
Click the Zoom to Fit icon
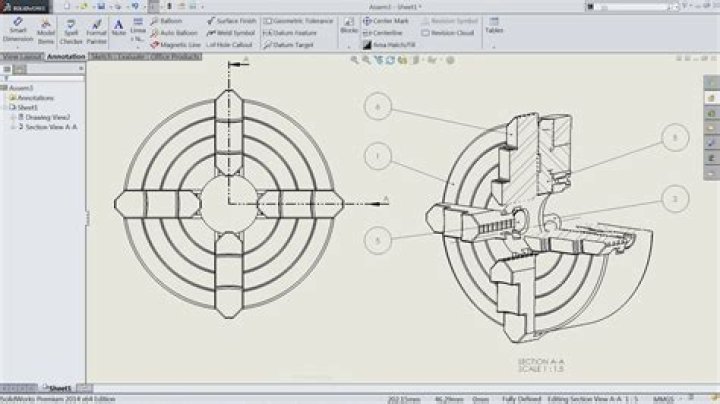[354, 60]
